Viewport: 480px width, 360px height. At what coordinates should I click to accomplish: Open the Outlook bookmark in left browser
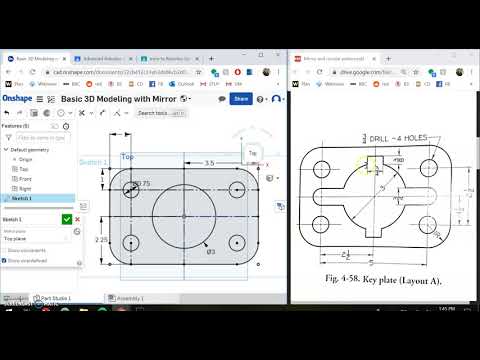182,84
